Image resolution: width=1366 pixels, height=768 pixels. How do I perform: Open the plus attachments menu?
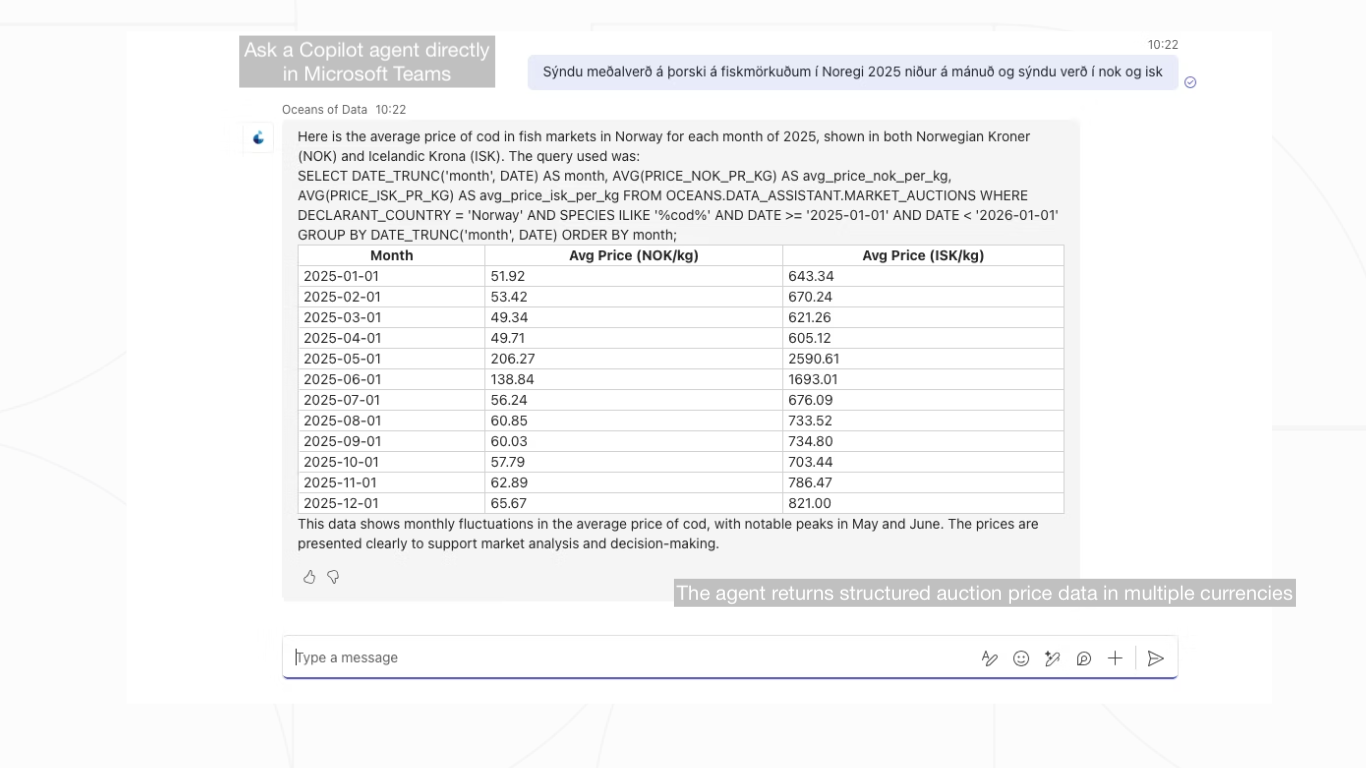click(x=1115, y=658)
